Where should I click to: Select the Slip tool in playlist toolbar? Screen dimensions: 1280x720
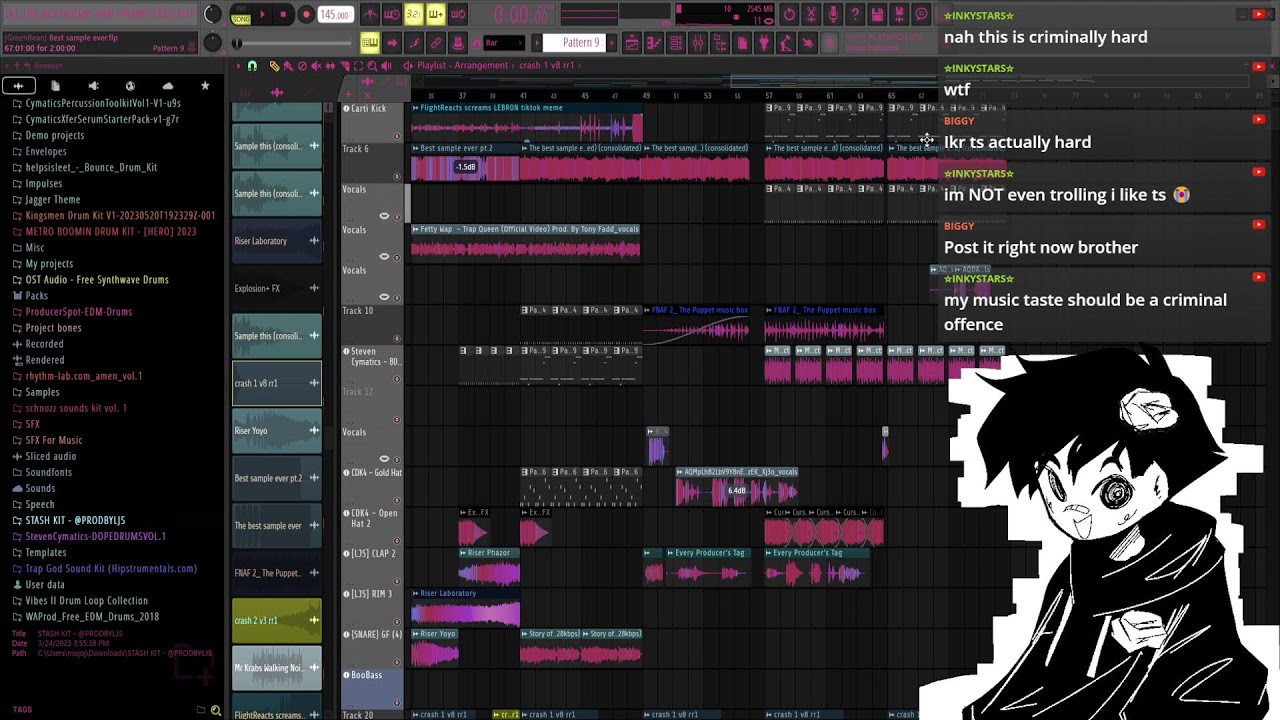330,66
